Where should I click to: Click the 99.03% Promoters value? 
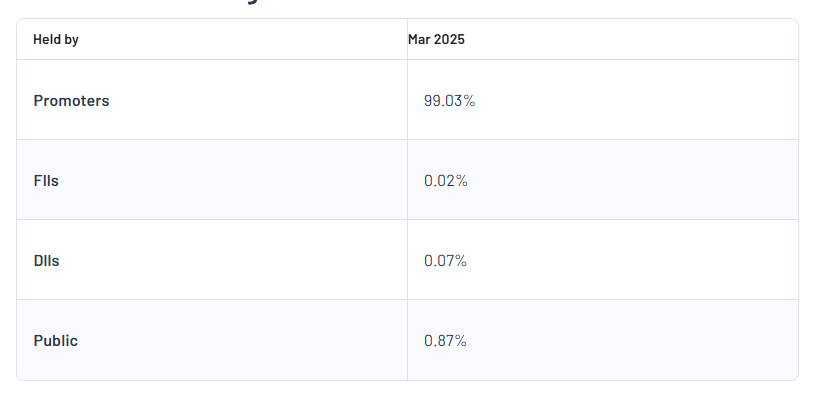tap(450, 100)
